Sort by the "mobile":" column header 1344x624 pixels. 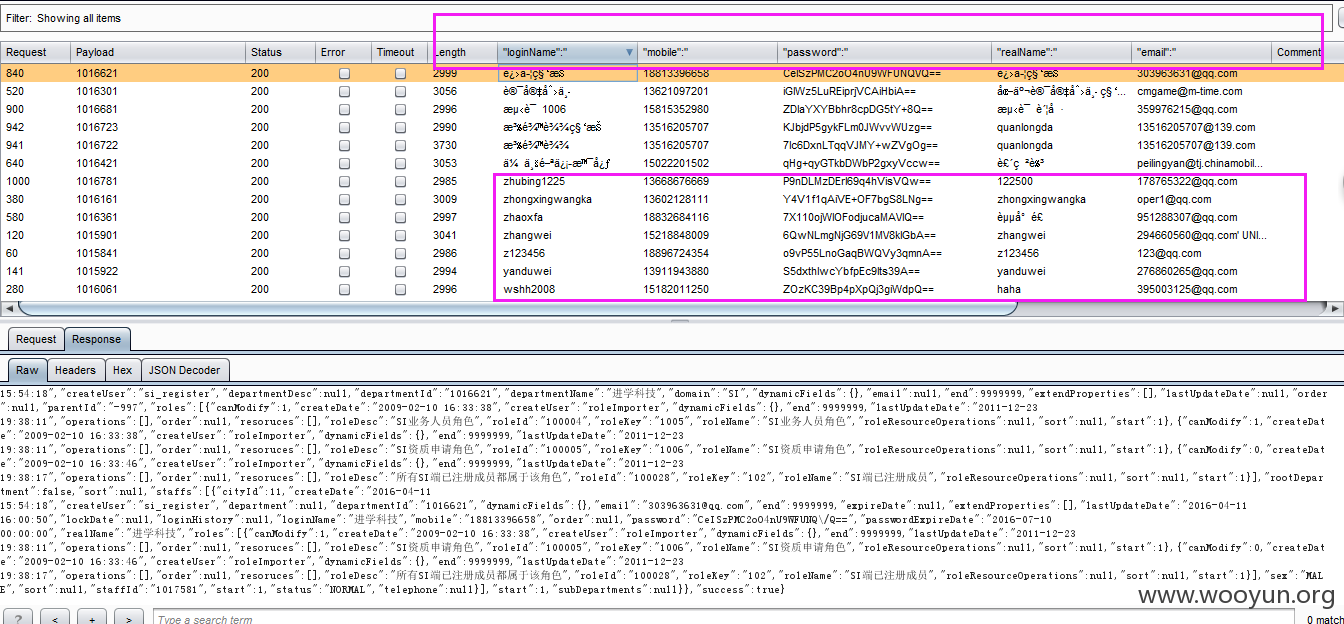coord(708,52)
